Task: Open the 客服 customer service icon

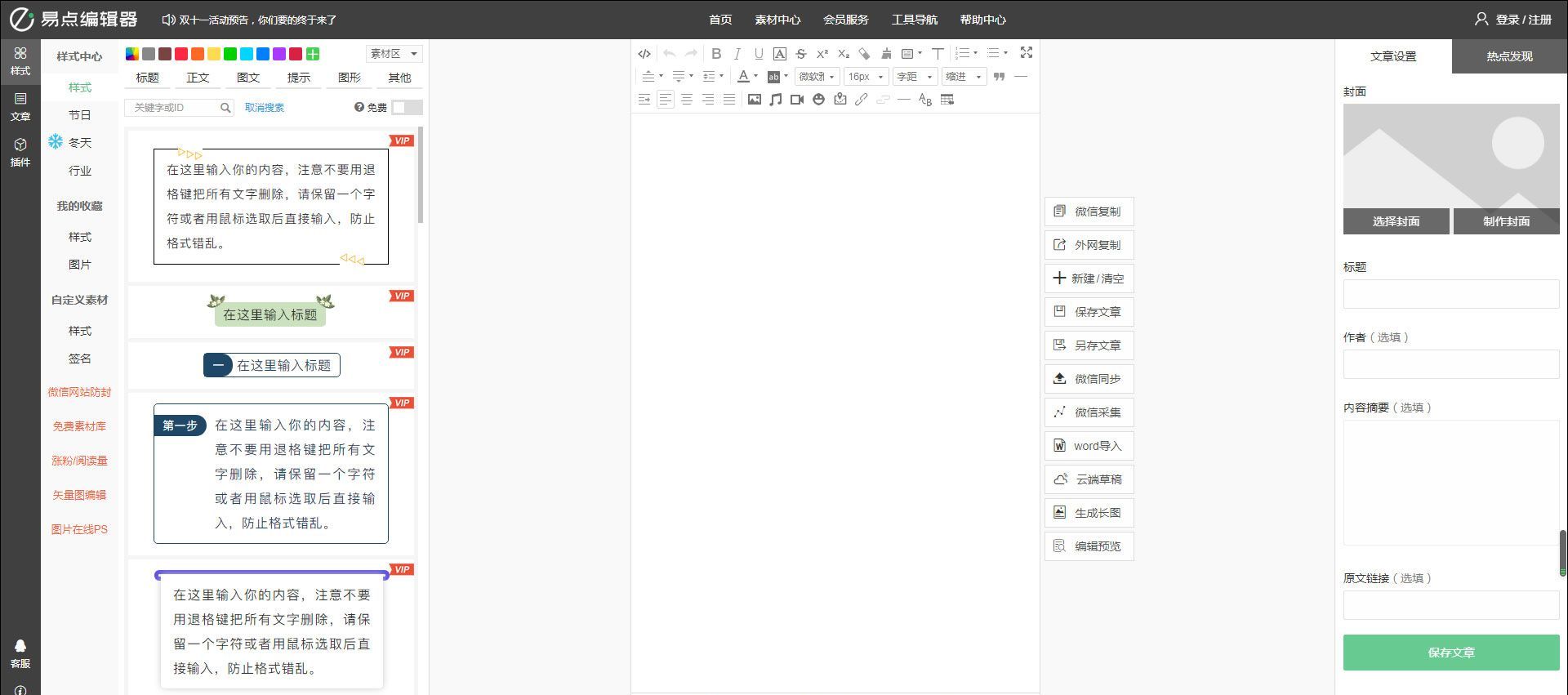Action: click(20, 653)
